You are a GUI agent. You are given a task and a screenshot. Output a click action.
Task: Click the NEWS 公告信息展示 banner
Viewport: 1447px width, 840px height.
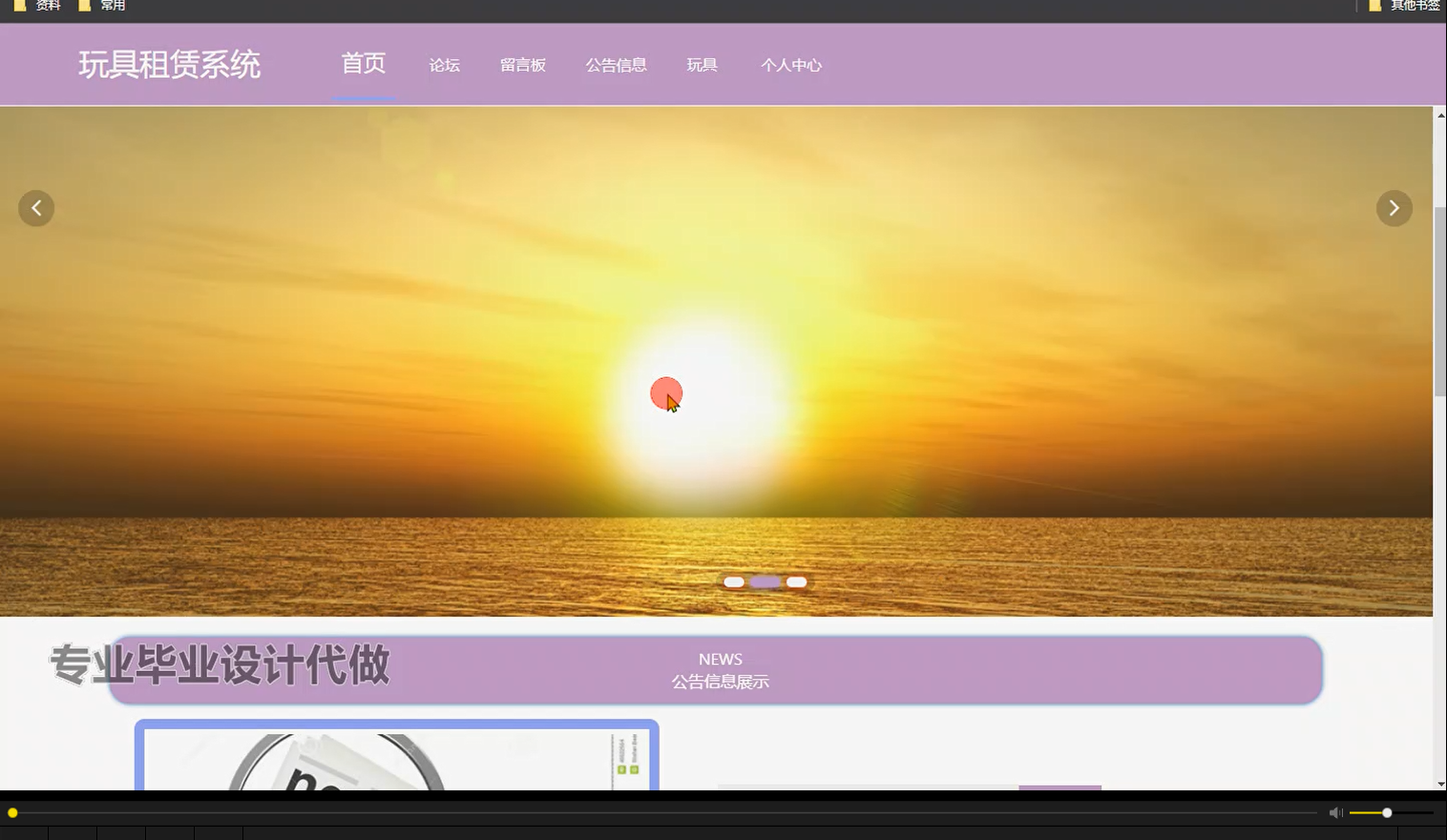(720, 670)
